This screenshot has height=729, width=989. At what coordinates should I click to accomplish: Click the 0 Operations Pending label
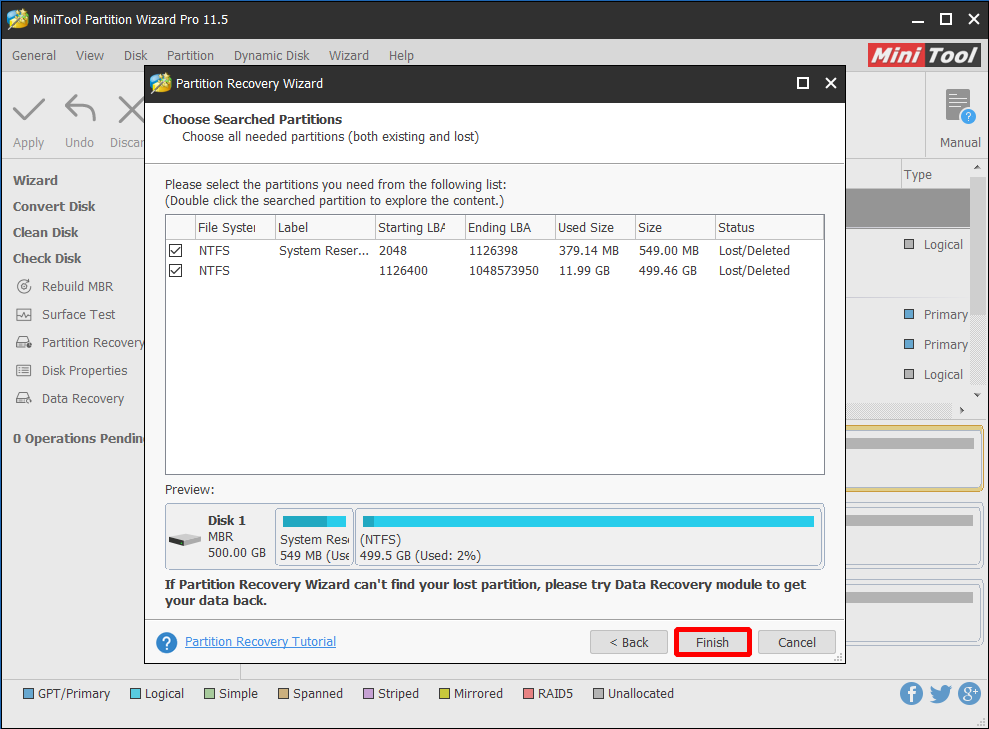(78, 438)
